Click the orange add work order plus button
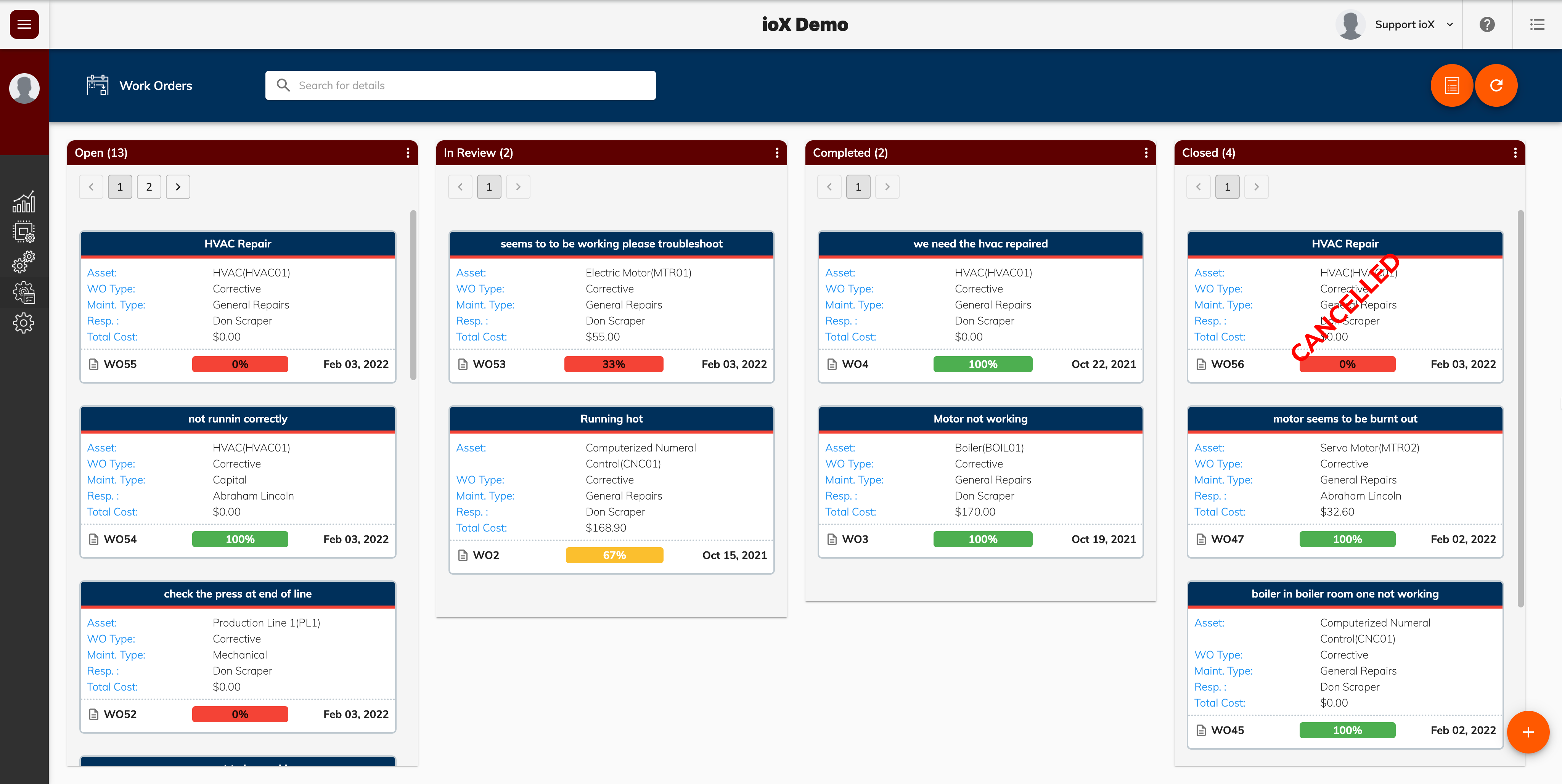Image resolution: width=1562 pixels, height=784 pixels. (x=1528, y=732)
